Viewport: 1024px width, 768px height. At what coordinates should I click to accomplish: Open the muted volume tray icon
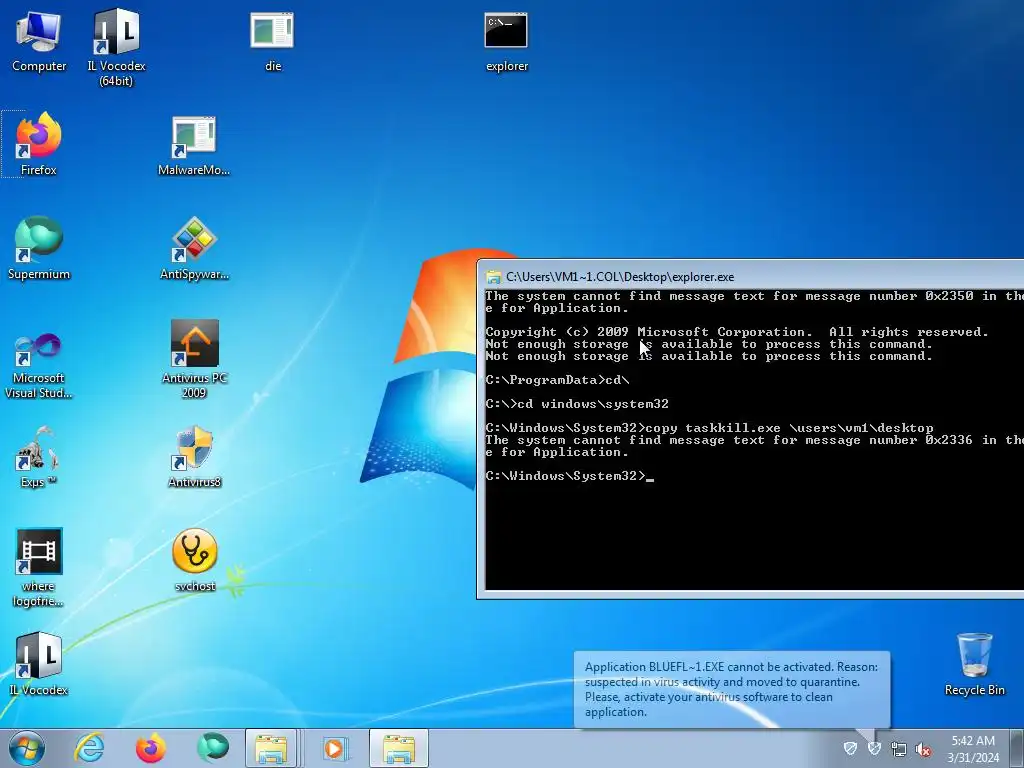click(923, 749)
